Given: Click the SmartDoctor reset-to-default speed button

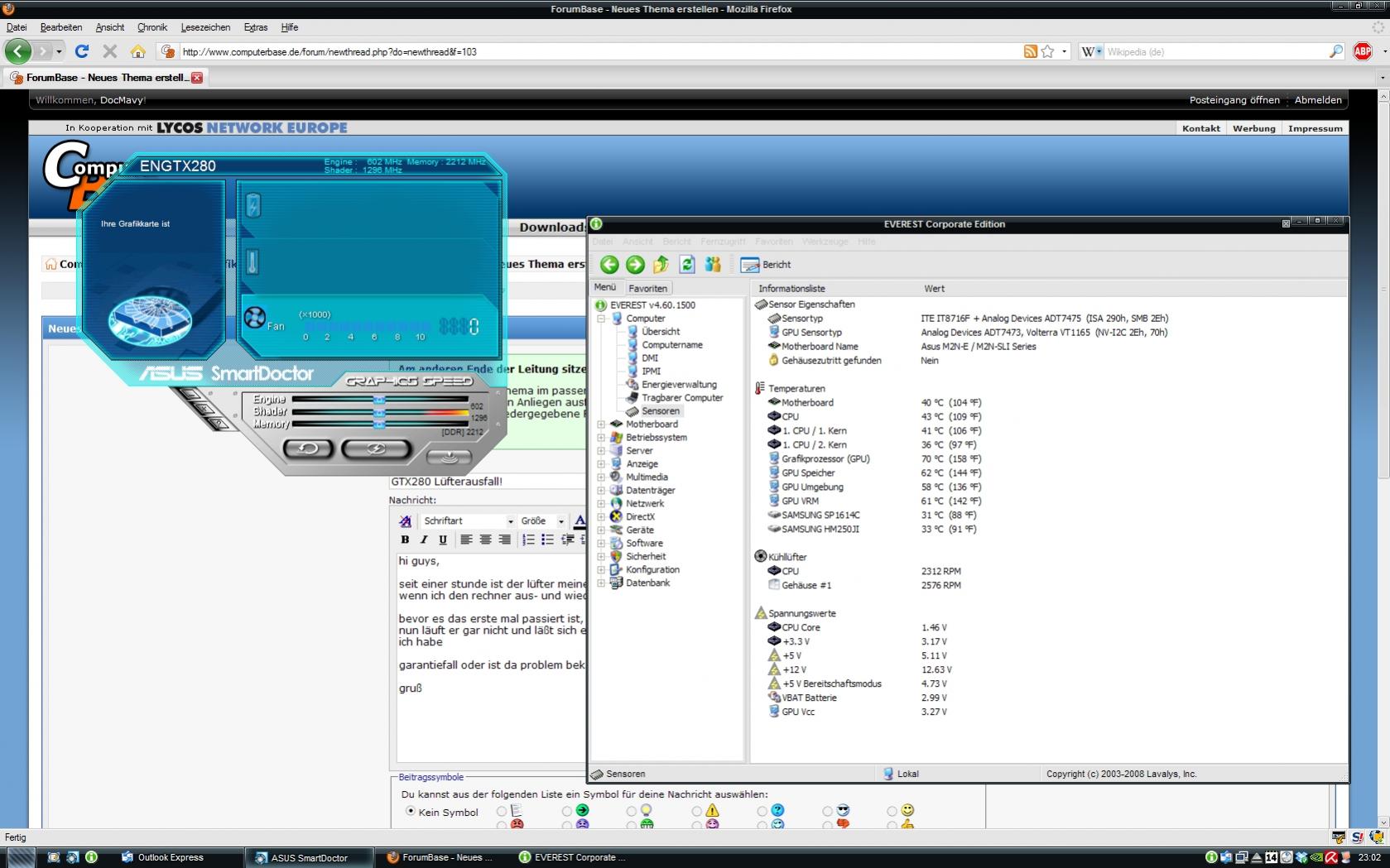Looking at the screenshot, I should (x=308, y=448).
